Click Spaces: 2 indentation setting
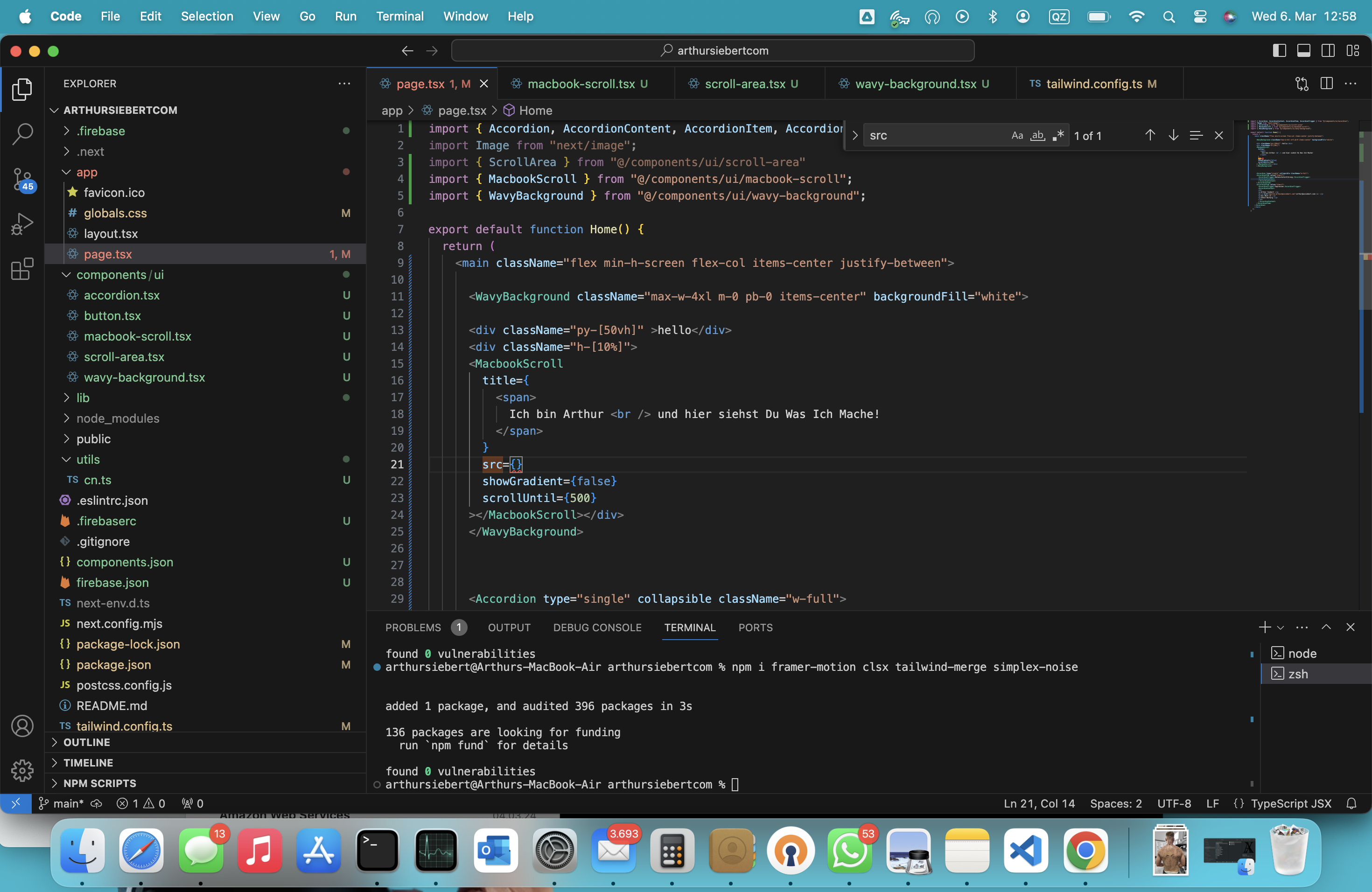The height and width of the screenshot is (892, 1372). click(x=1115, y=803)
